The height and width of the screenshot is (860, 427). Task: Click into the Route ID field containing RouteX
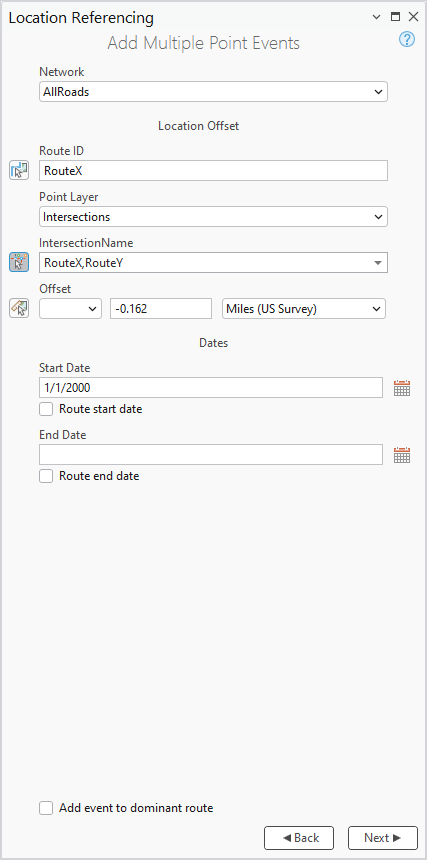tap(213, 171)
